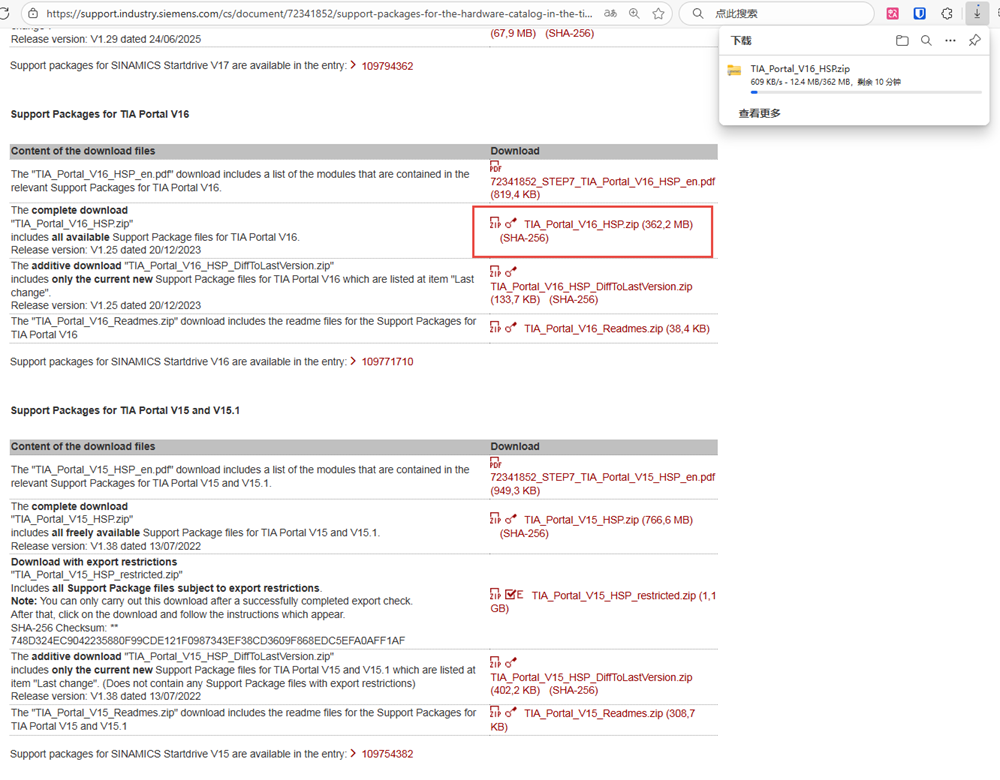Download TIA_Portal_V15_Readmes.zip
Image resolution: width=1000 pixels, height=780 pixels.
[x=594, y=714]
